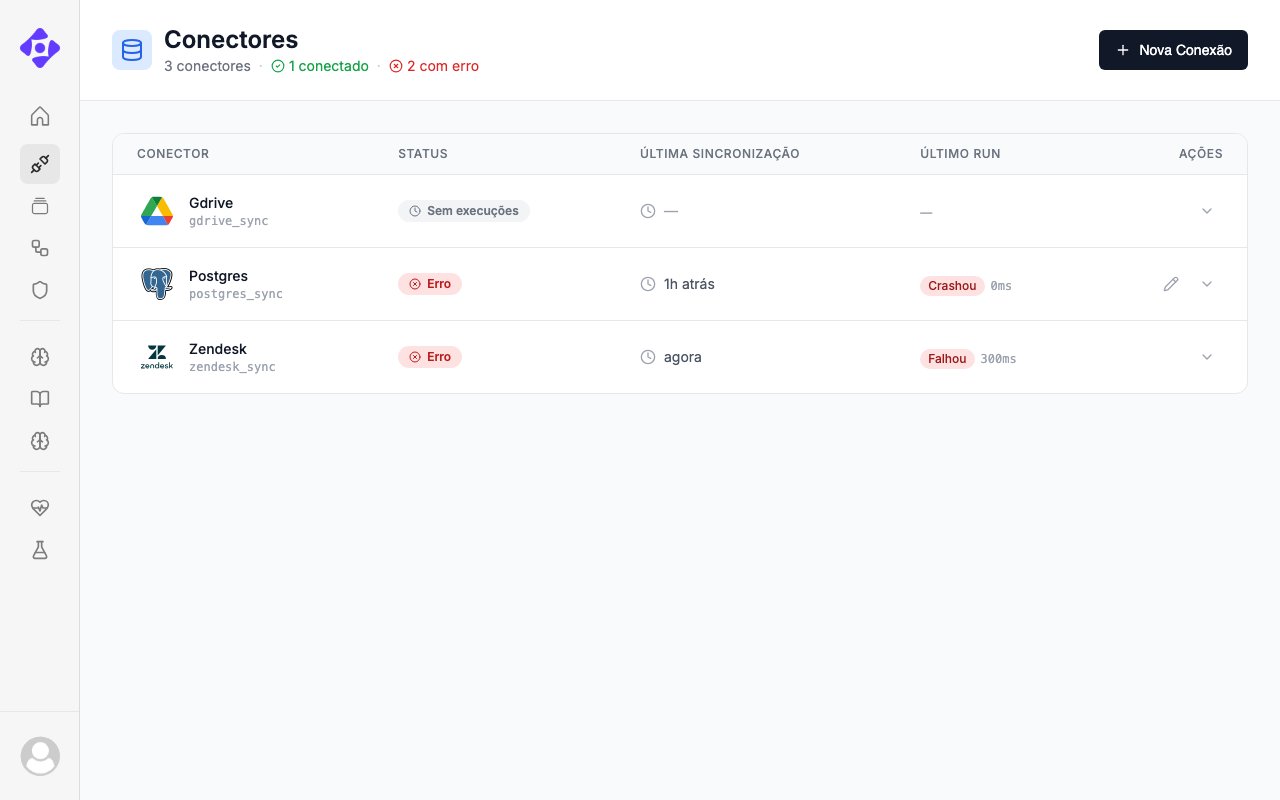Image resolution: width=1280 pixels, height=800 pixels.
Task: Expand the Zendesk row chevron
Action: click(1207, 357)
